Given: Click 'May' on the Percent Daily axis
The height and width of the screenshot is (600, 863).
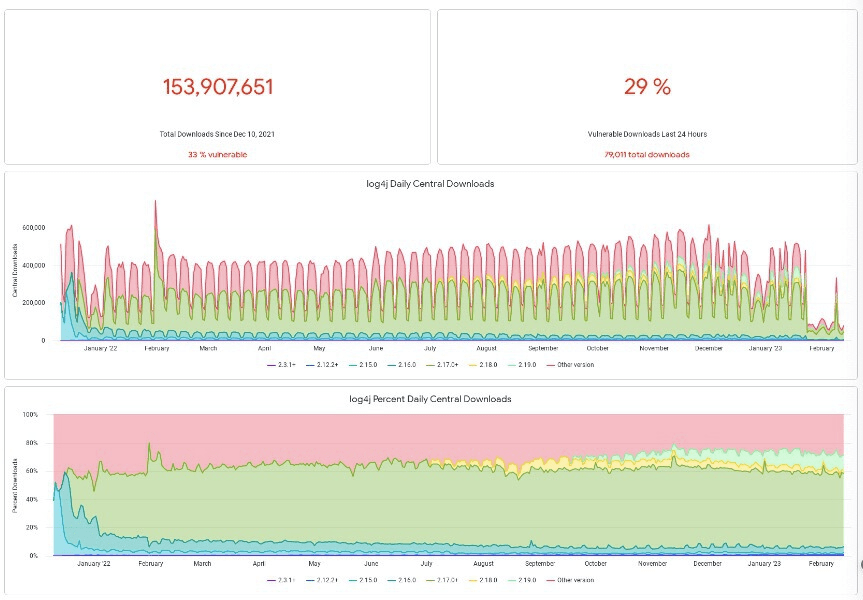Looking at the screenshot, I should (x=314, y=564).
